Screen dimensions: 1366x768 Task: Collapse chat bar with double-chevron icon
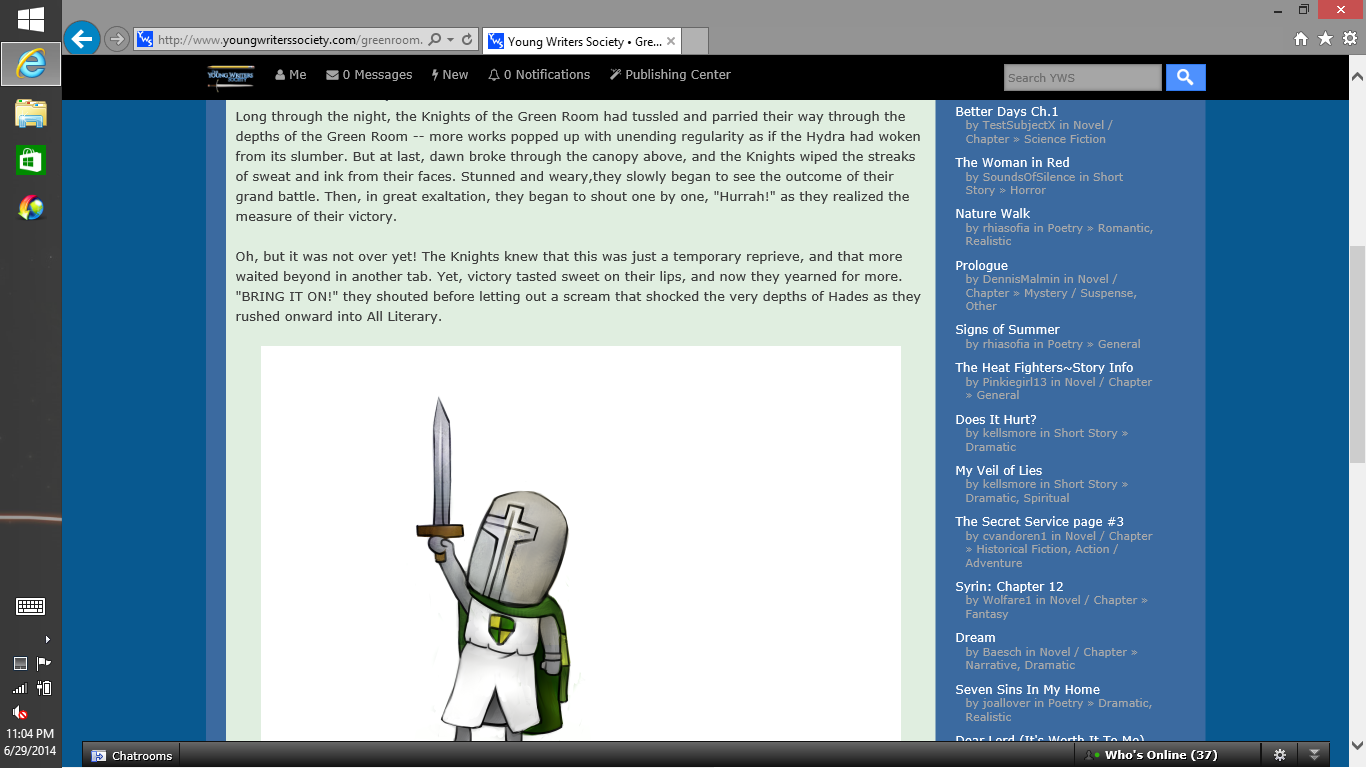pyautogui.click(x=1315, y=755)
